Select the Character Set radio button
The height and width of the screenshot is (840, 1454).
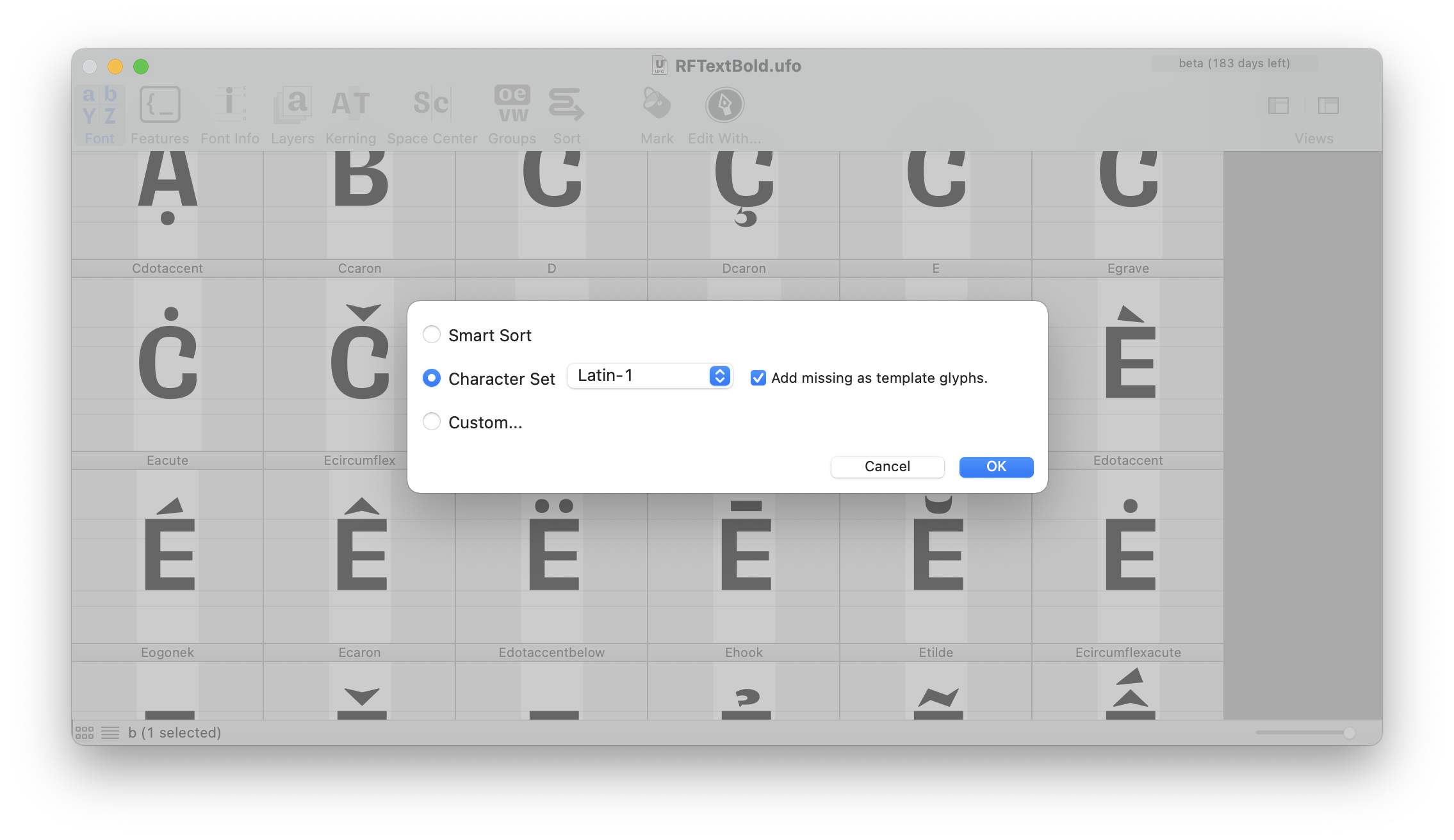pyautogui.click(x=432, y=378)
